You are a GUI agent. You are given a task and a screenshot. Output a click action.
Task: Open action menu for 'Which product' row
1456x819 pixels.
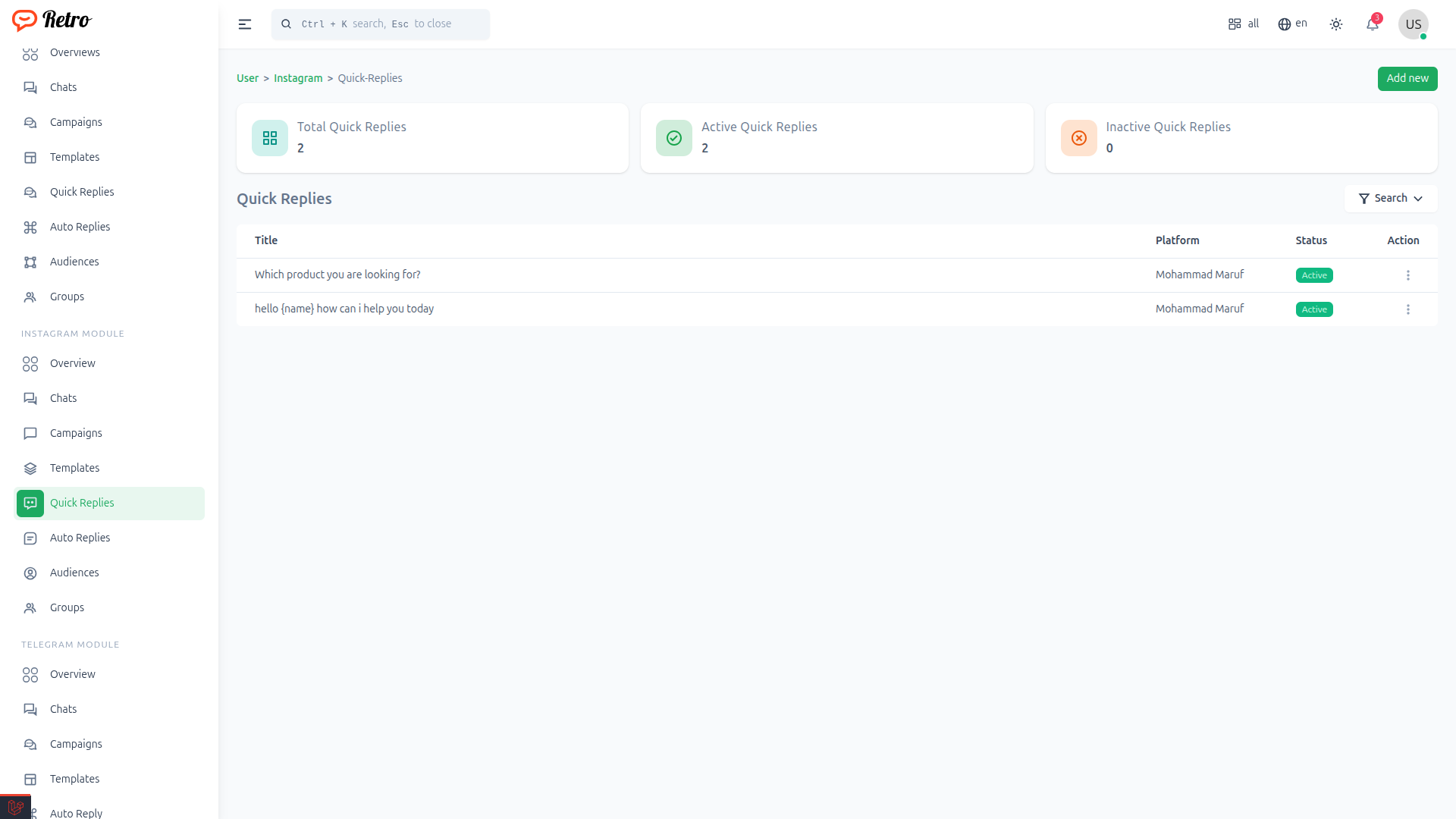1407,275
